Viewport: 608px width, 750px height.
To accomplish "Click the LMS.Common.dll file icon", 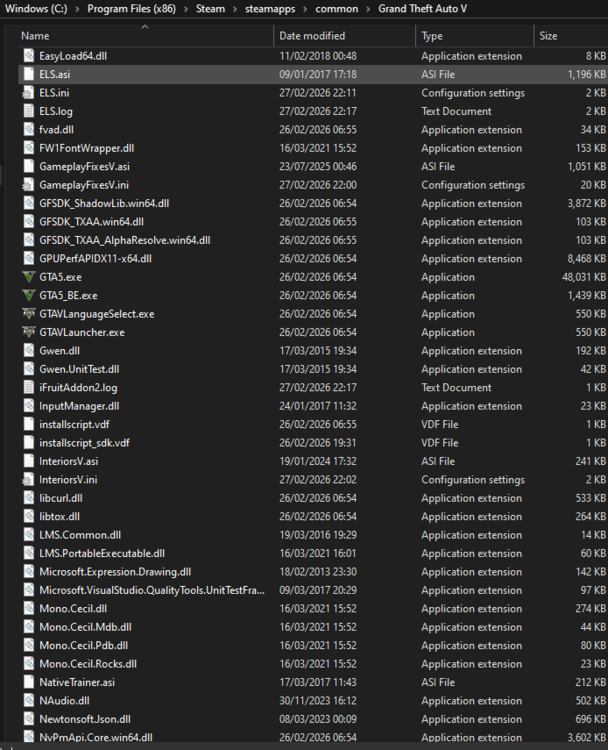I will pos(29,535).
